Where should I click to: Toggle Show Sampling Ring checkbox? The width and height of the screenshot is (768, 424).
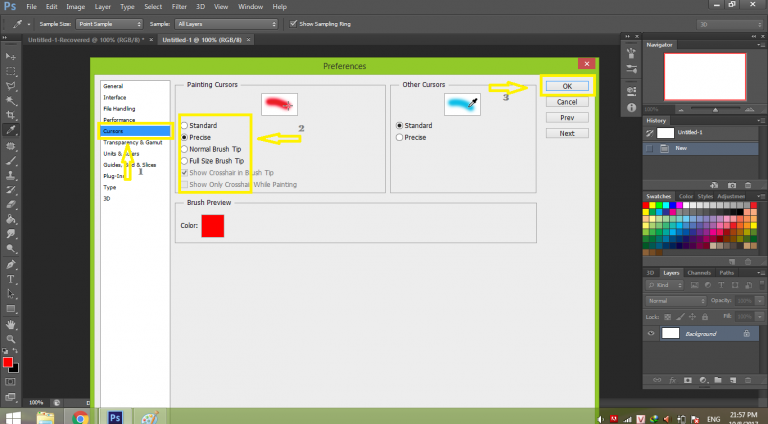pos(292,23)
